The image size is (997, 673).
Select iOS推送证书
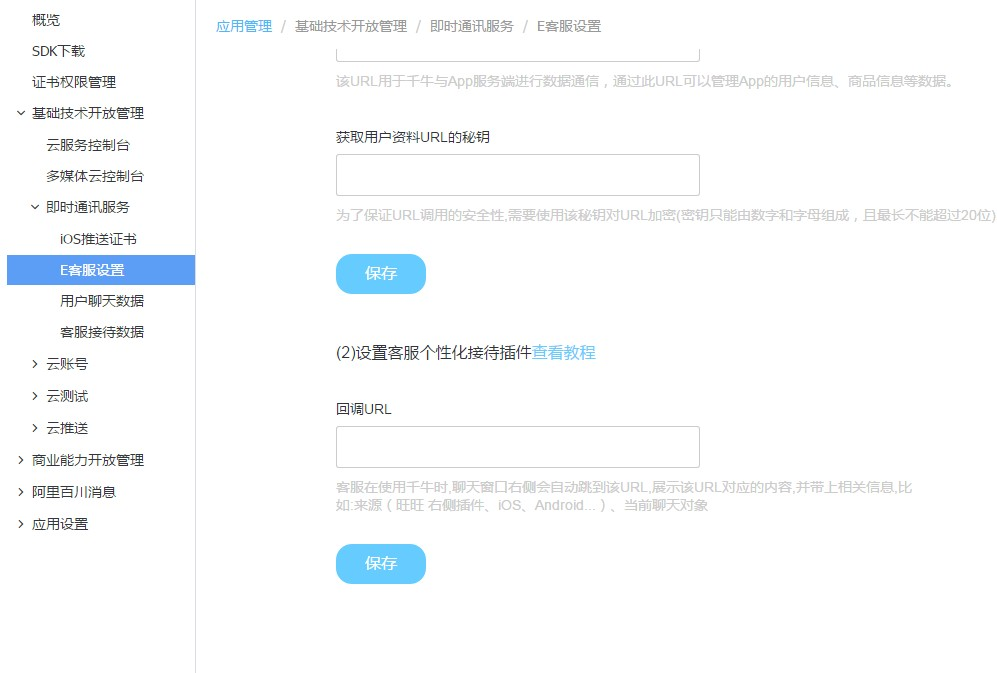pyautogui.click(x=98, y=239)
